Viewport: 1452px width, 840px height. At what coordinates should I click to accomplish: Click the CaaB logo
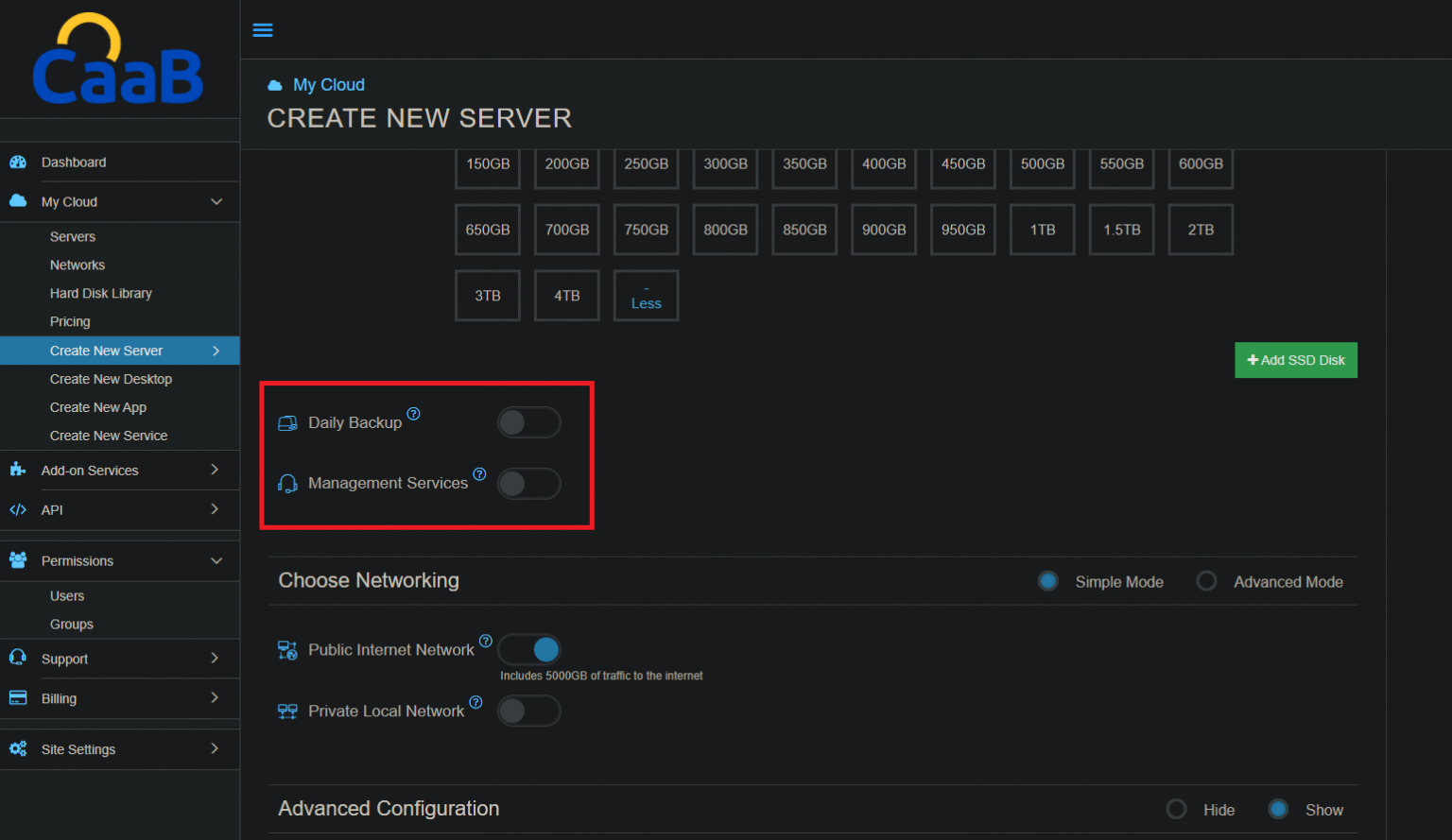coord(118,59)
